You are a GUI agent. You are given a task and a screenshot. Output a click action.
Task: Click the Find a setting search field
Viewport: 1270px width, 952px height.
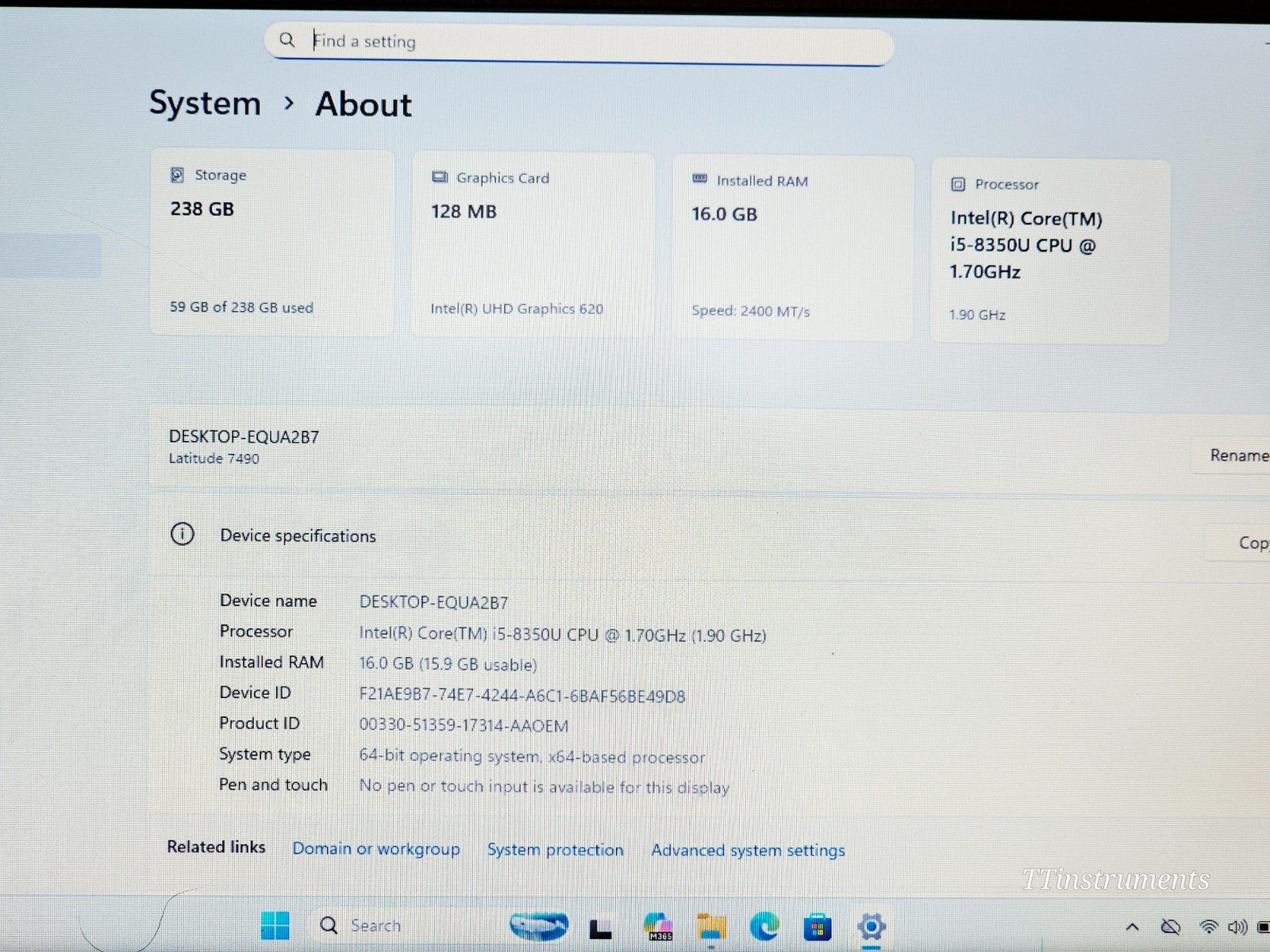[579, 43]
